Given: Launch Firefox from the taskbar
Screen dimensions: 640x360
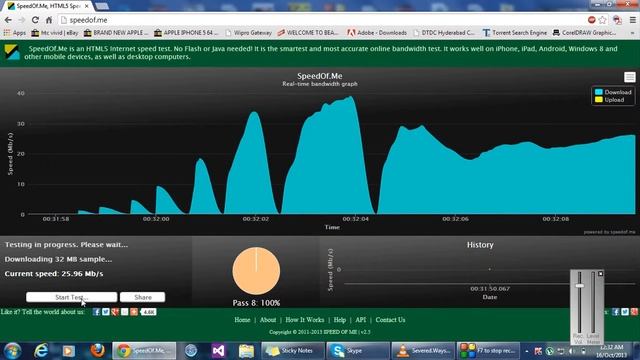Looking at the screenshot, I should [97, 351].
